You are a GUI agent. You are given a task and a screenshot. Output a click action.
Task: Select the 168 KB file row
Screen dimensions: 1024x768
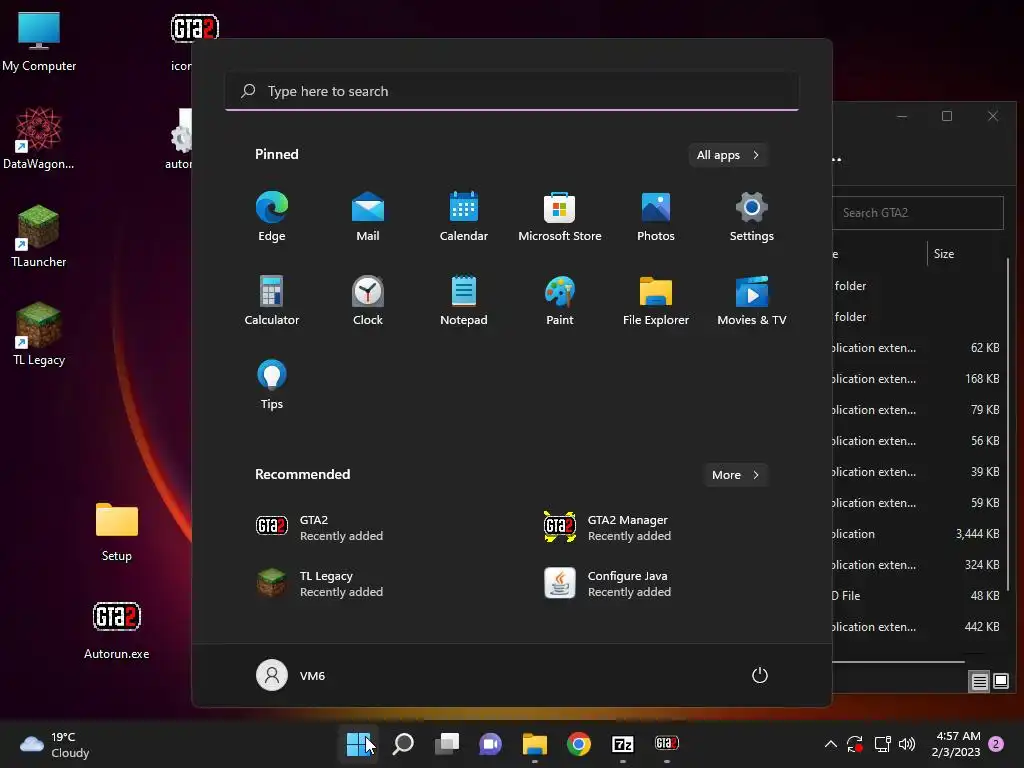[918, 379]
